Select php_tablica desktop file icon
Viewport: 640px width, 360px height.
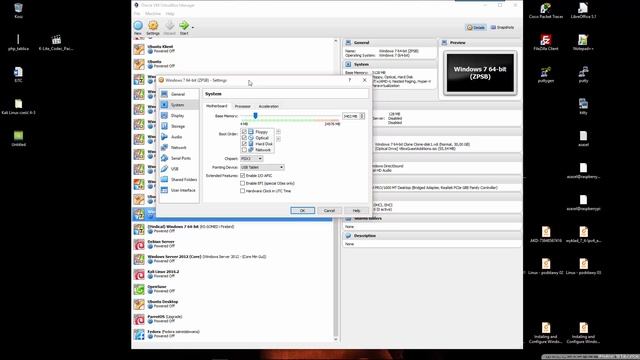click(x=18, y=43)
